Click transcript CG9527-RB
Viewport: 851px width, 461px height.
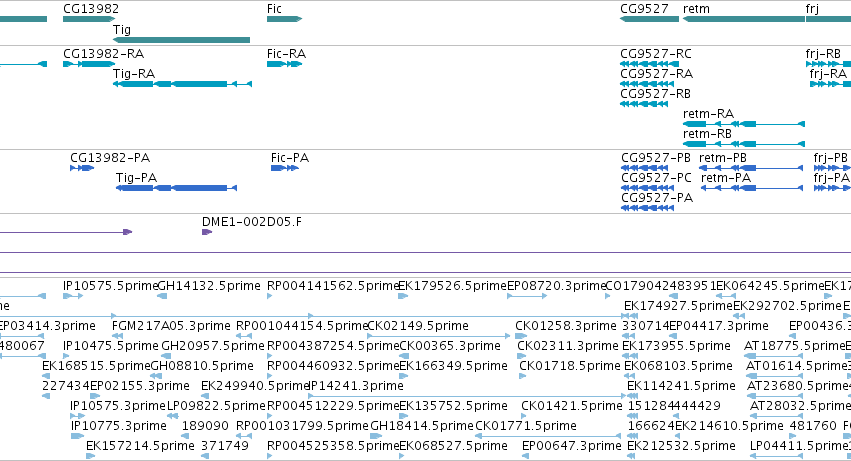tap(656, 94)
